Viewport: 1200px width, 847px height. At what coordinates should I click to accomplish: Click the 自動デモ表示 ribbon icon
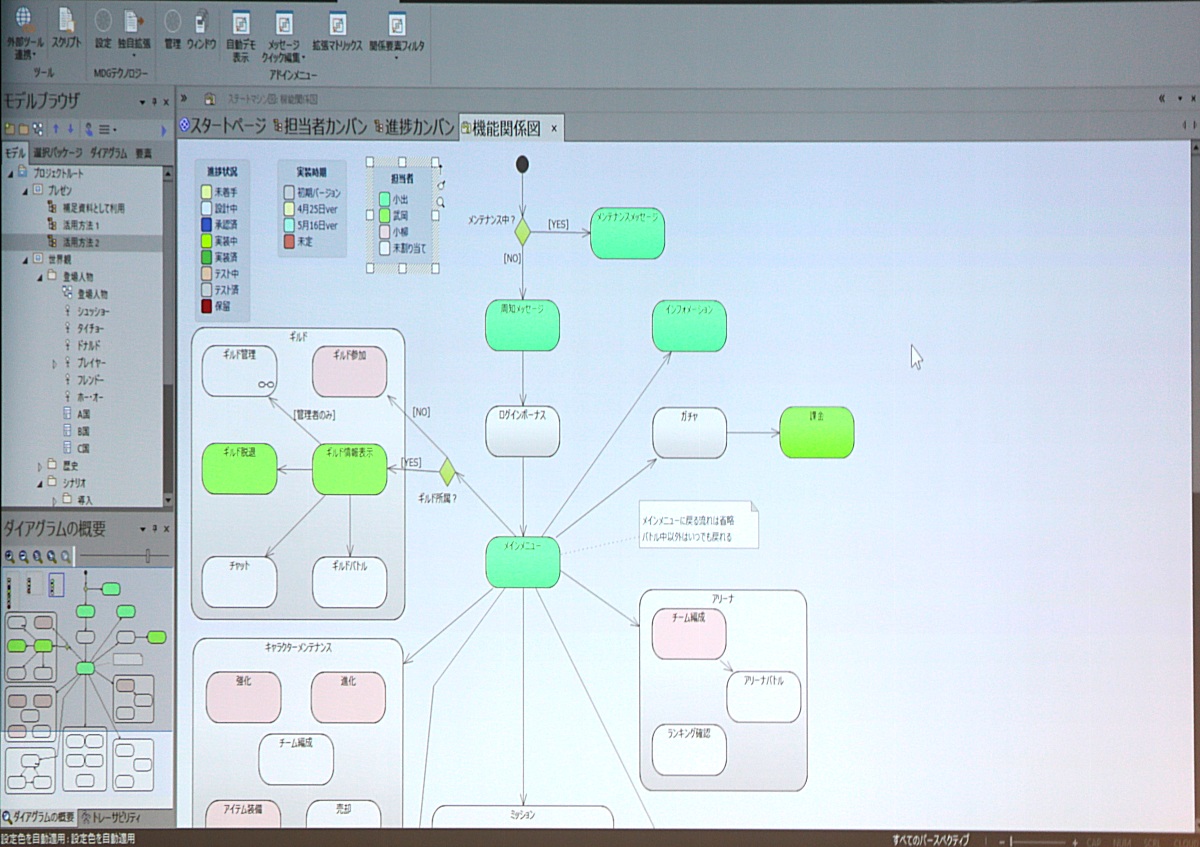click(x=240, y=24)
